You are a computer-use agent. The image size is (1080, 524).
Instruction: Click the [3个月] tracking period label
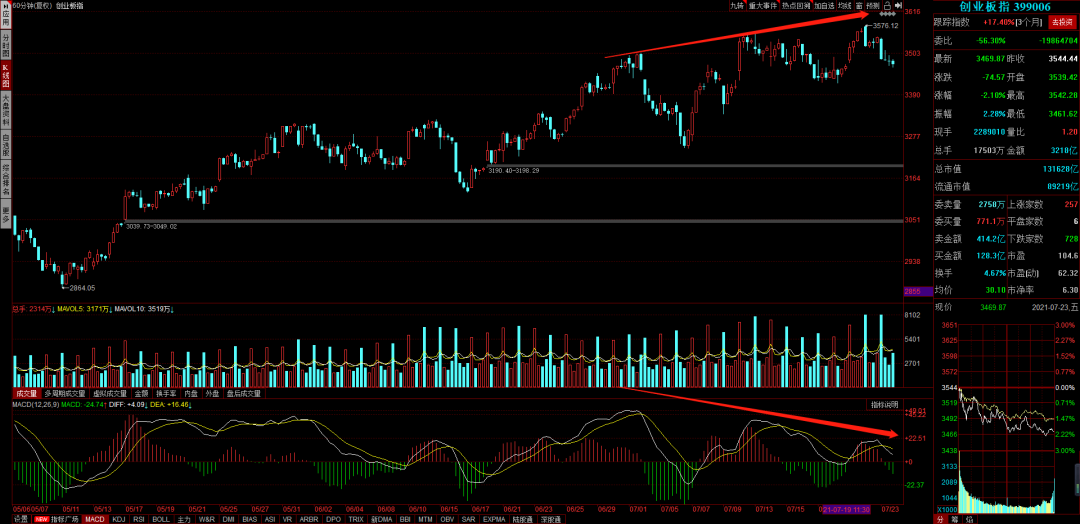1029,22
